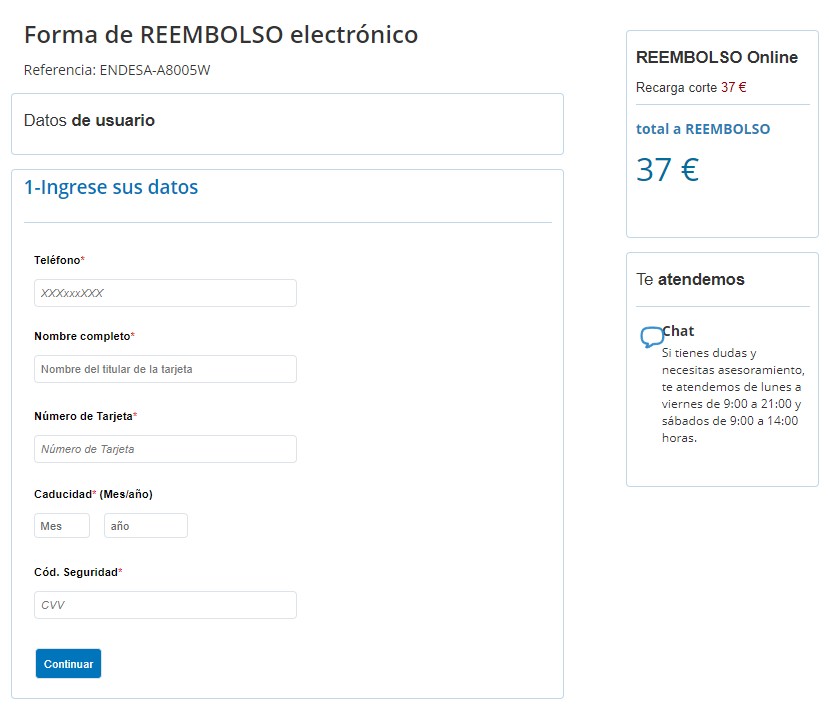Image resolution: width=829 pixels, height=710 pixels.
Task: Focus the Teléfono input field
Action: click(x=165, y=293)
